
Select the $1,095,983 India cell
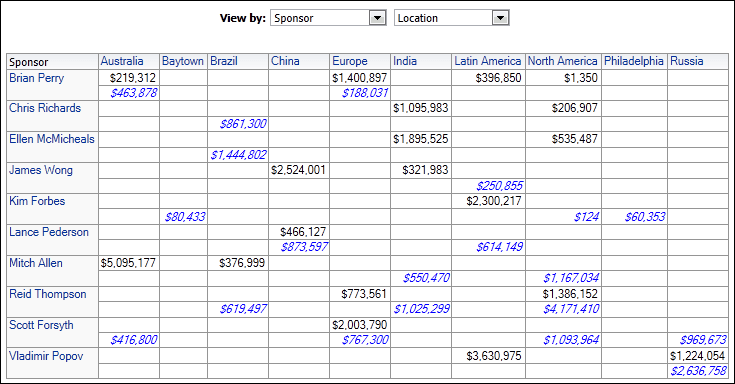420,108
